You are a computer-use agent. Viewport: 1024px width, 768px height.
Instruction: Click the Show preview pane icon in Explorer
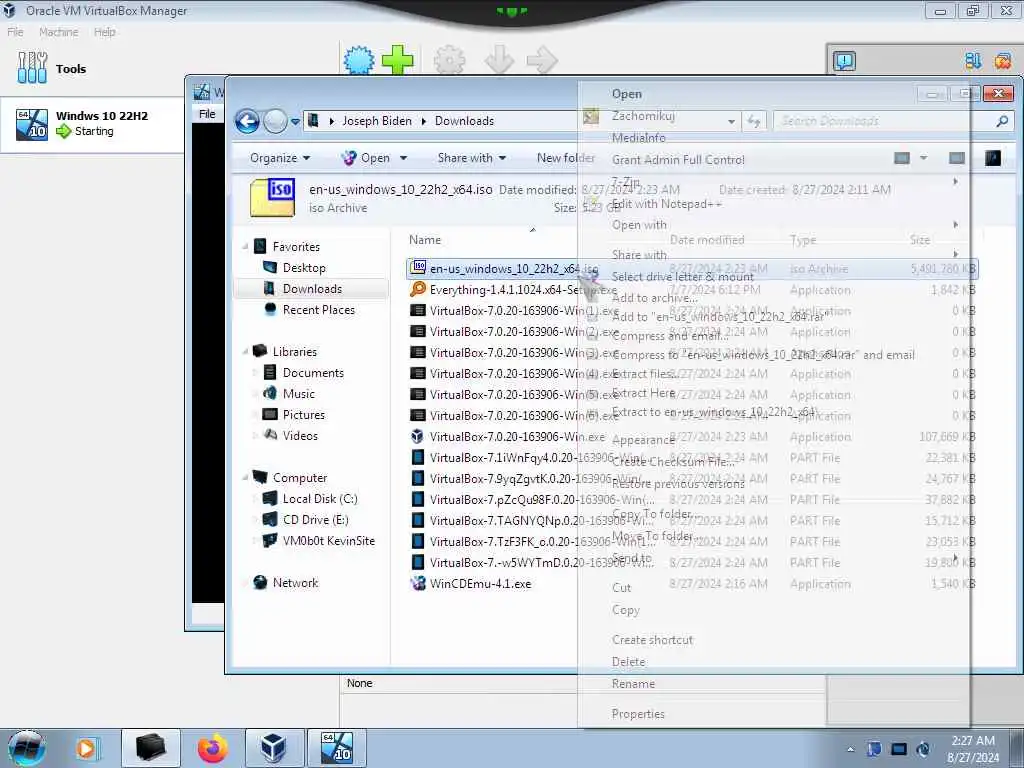click(x=956, y=158)
